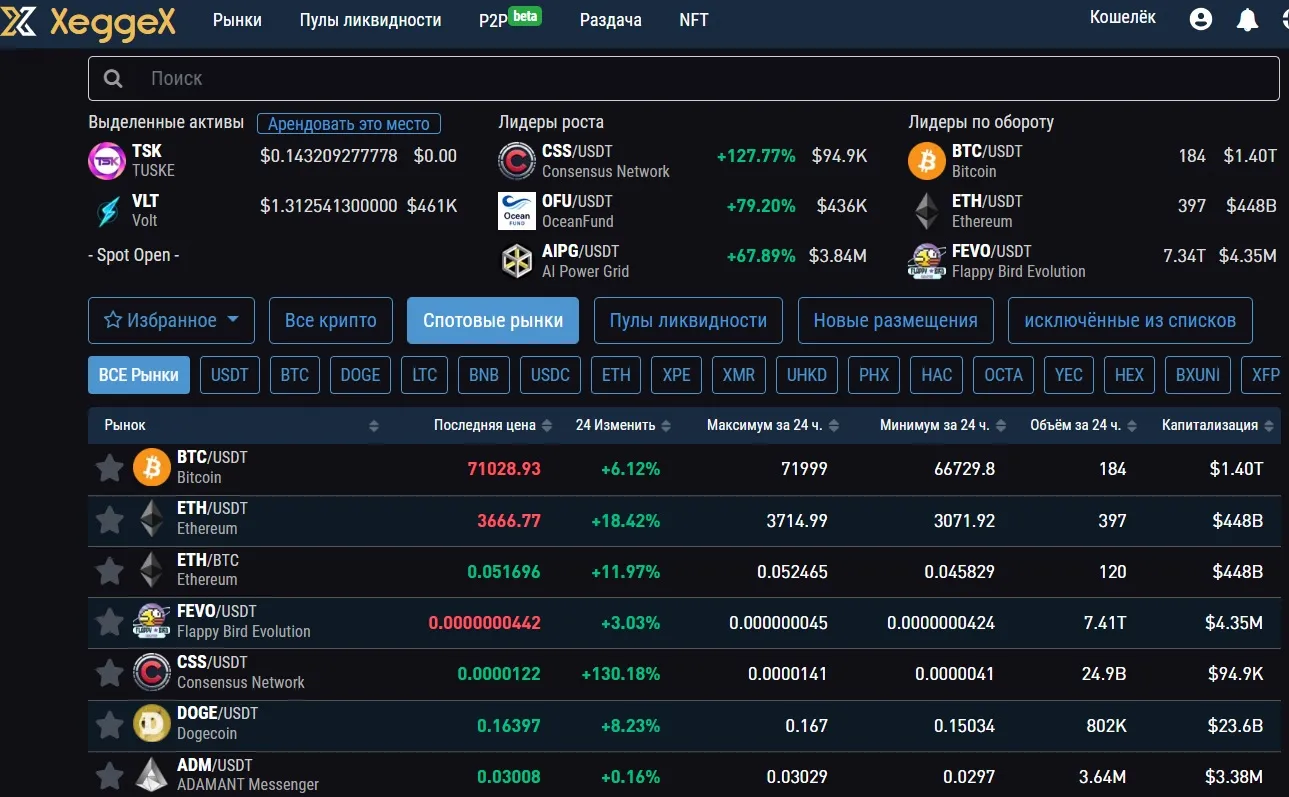
Task: Click Арендовать это место button
Action: tap(349, 124)
